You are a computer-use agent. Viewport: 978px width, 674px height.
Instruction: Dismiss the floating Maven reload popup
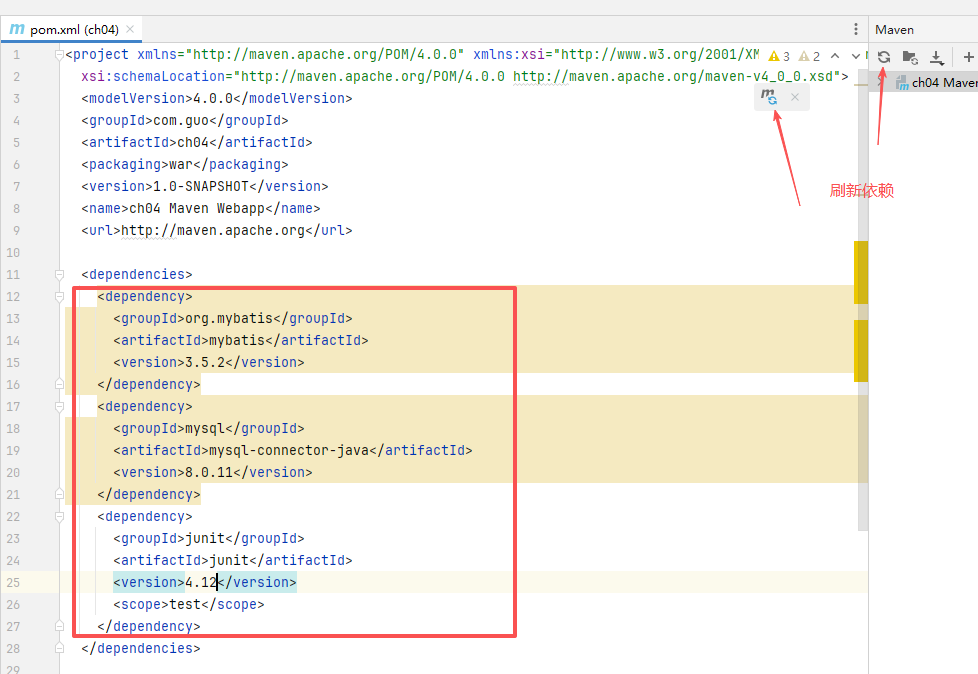coord(795,97)
